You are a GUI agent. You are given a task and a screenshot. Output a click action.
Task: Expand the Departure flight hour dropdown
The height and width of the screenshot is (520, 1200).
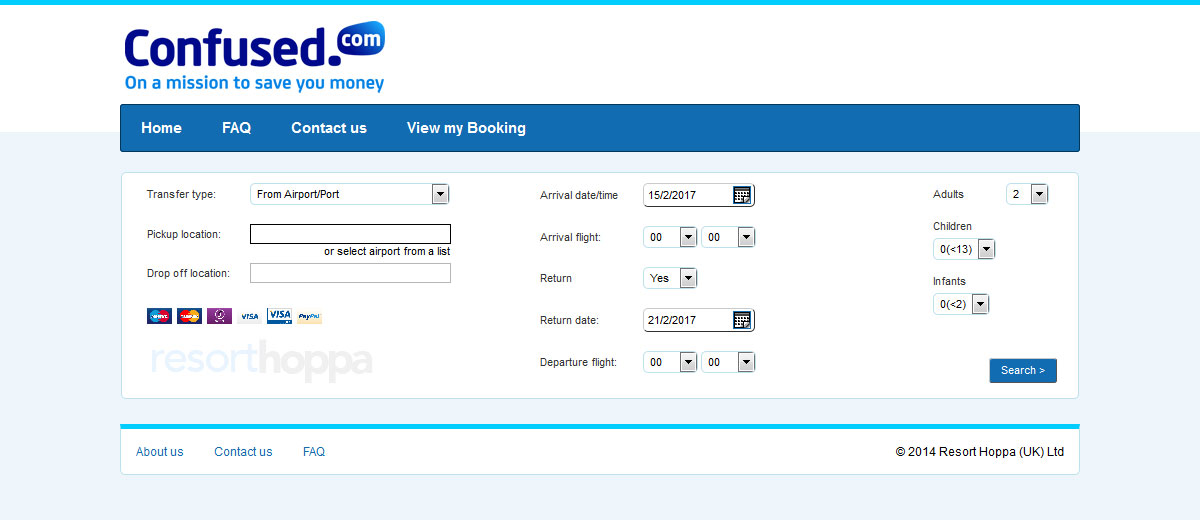tap(670, 362)
